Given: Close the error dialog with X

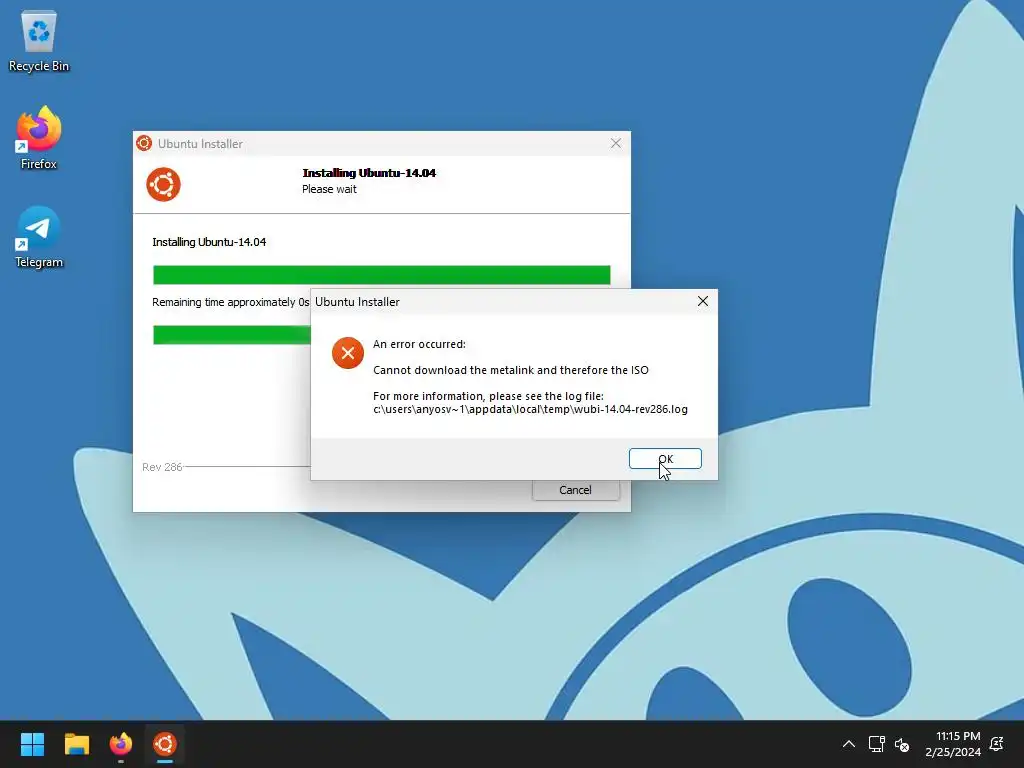Looking at the screenshot, I should pos(703,301).
